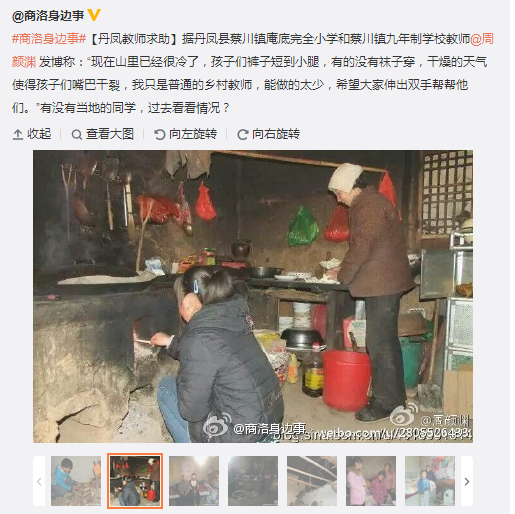Rotate photo using 向左旋转 text
Screen dimensions: 515x514
[x=193, y=134]
